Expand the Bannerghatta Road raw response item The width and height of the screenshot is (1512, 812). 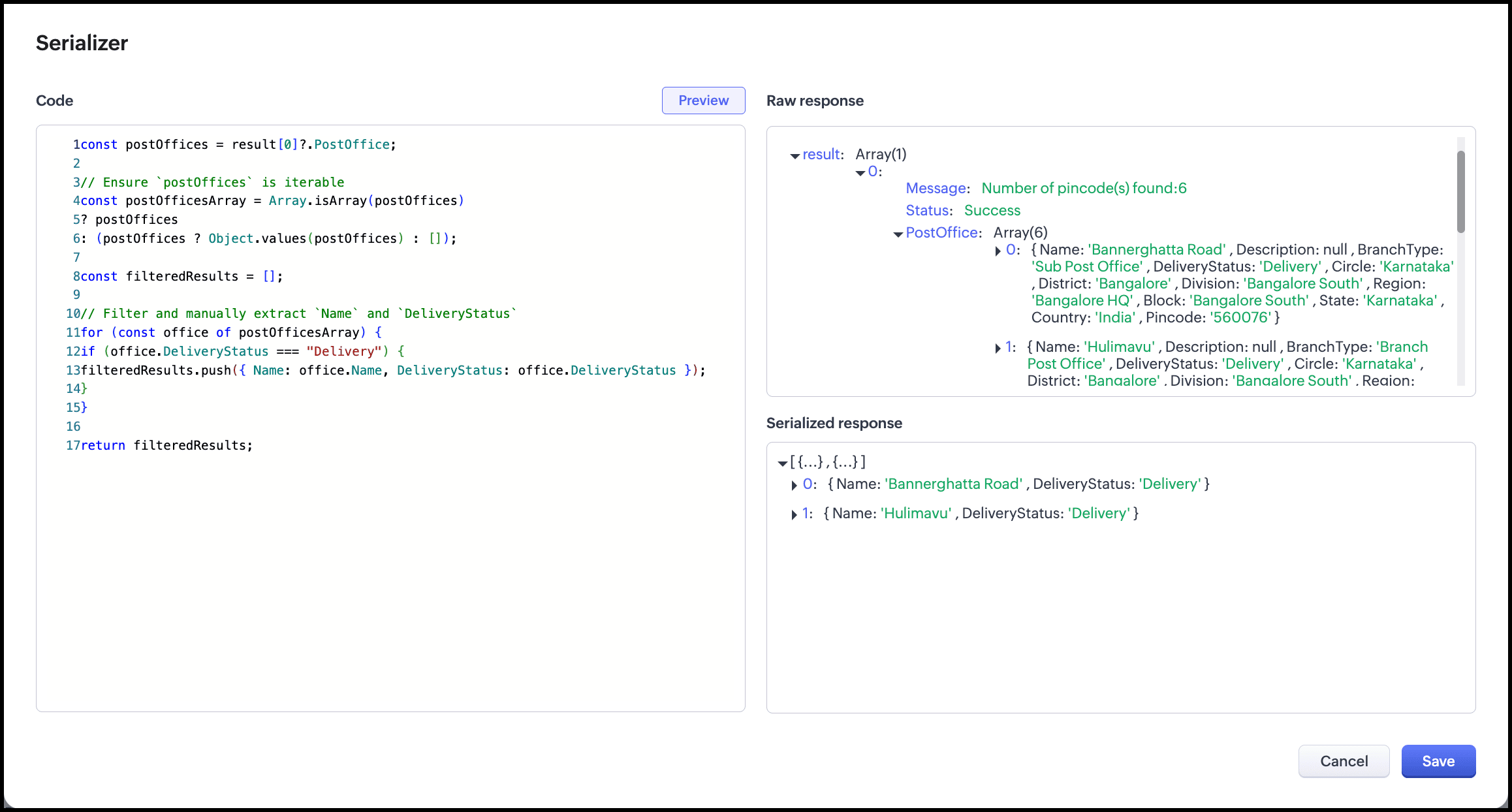(998, 251)
